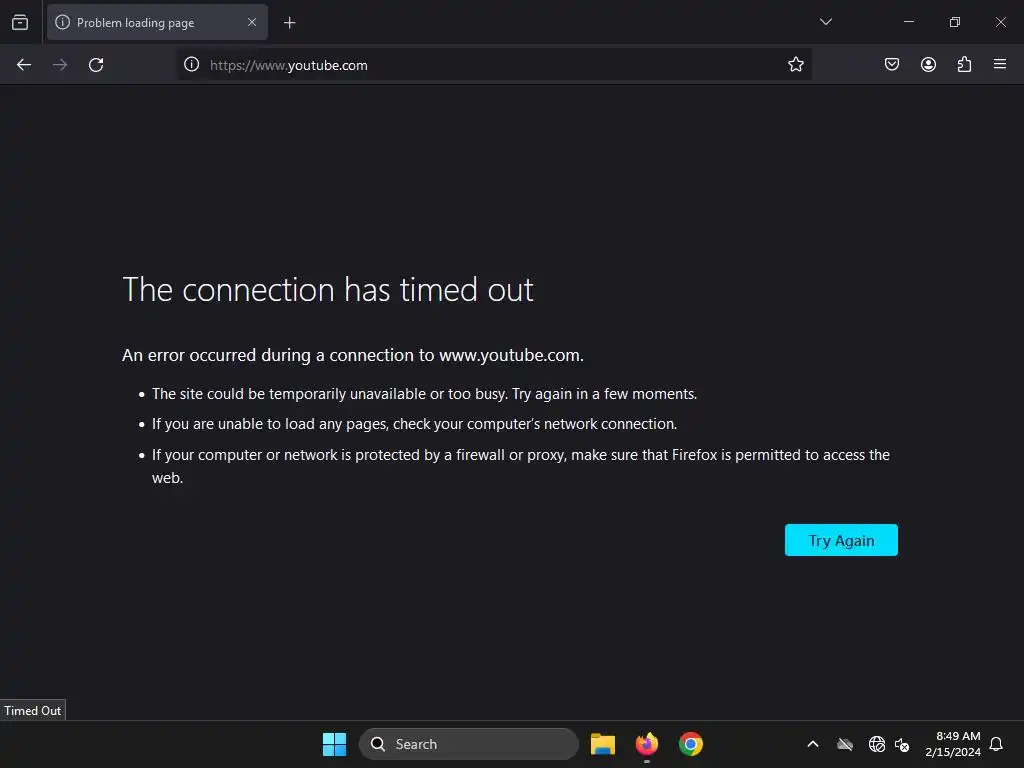This screenshot has height=768, width=1024.
Task: Click the bullet about firewall or proxy
Action: (520, 466)
